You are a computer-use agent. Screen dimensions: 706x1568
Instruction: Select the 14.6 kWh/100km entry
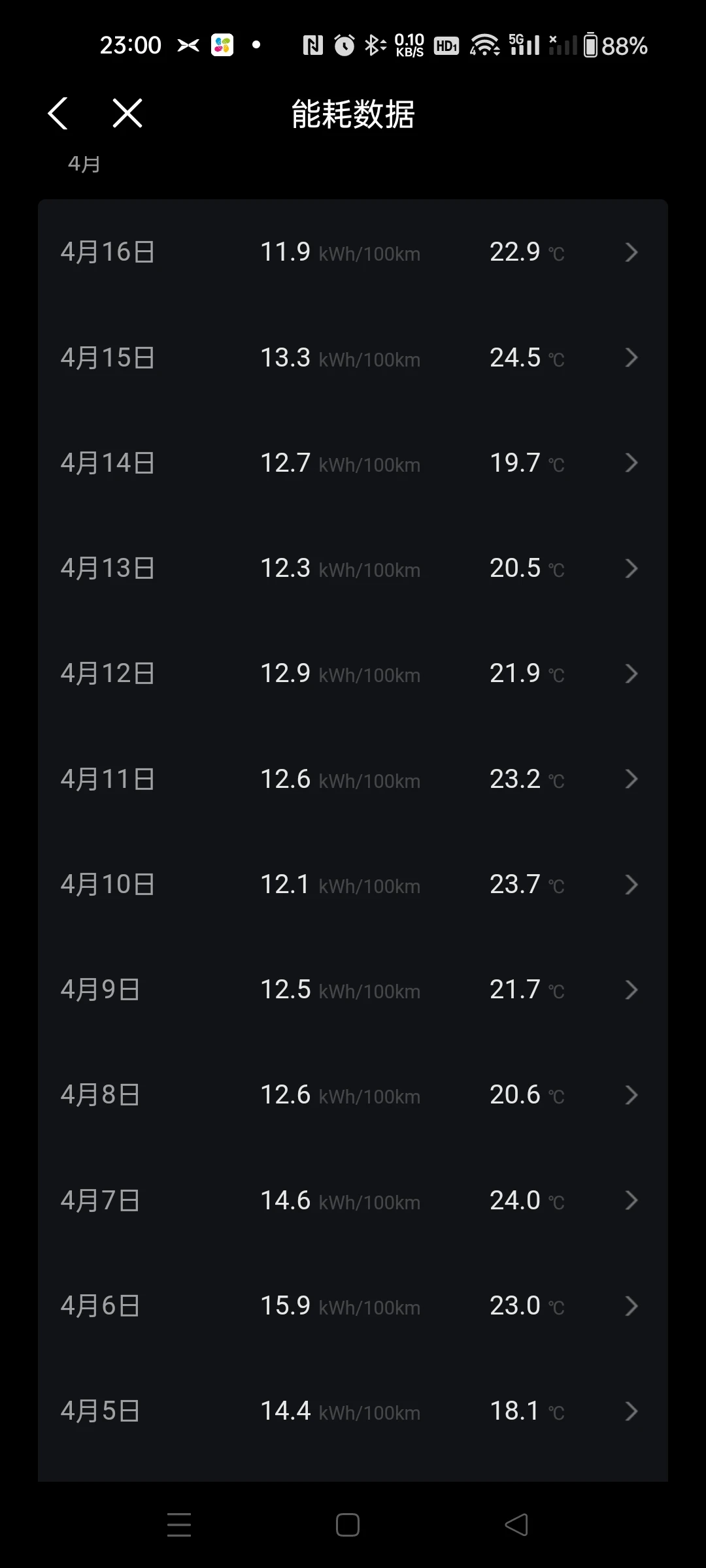pos(340,1201)
